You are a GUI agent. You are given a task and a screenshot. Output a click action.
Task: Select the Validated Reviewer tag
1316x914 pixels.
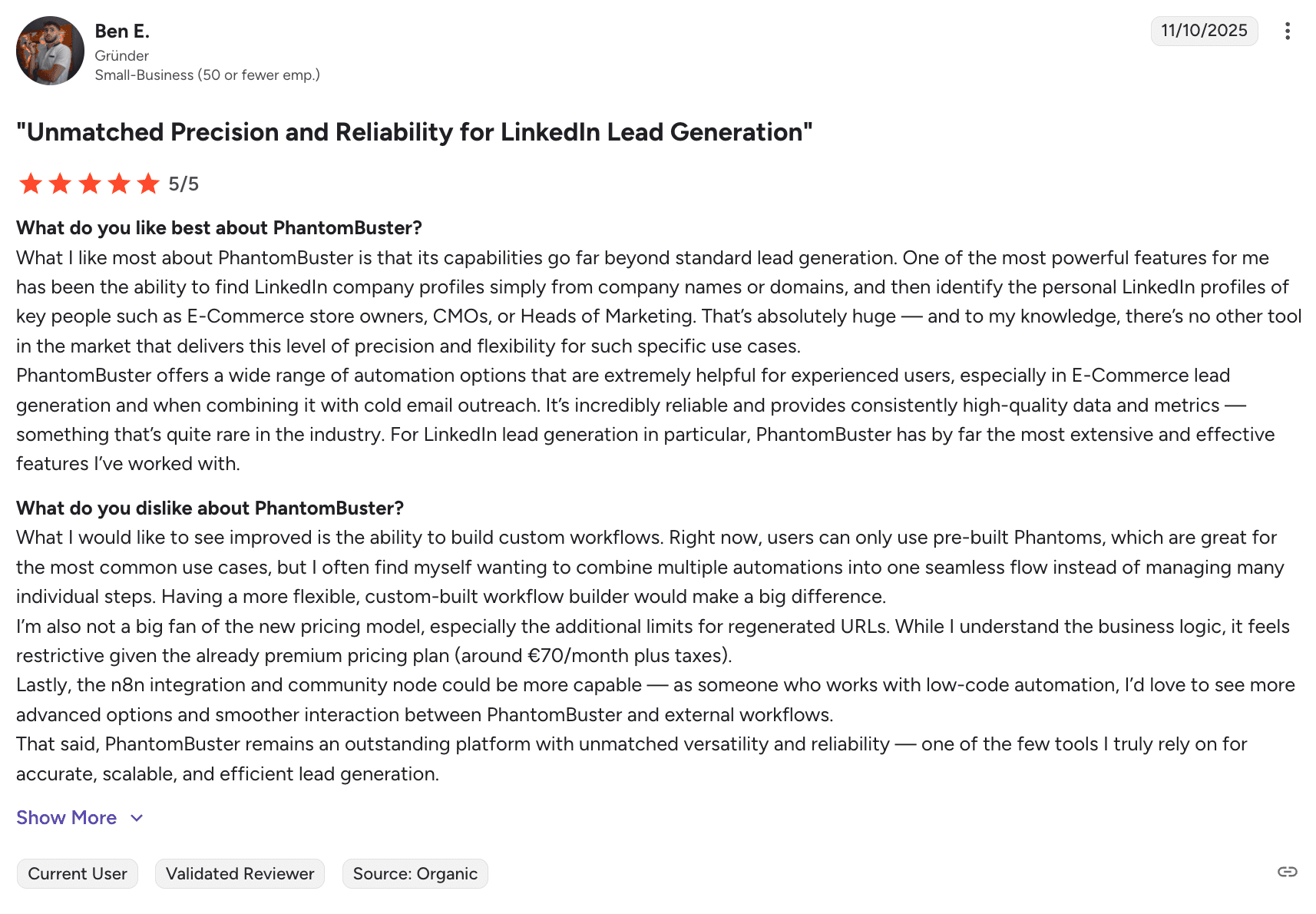point(240,874)
